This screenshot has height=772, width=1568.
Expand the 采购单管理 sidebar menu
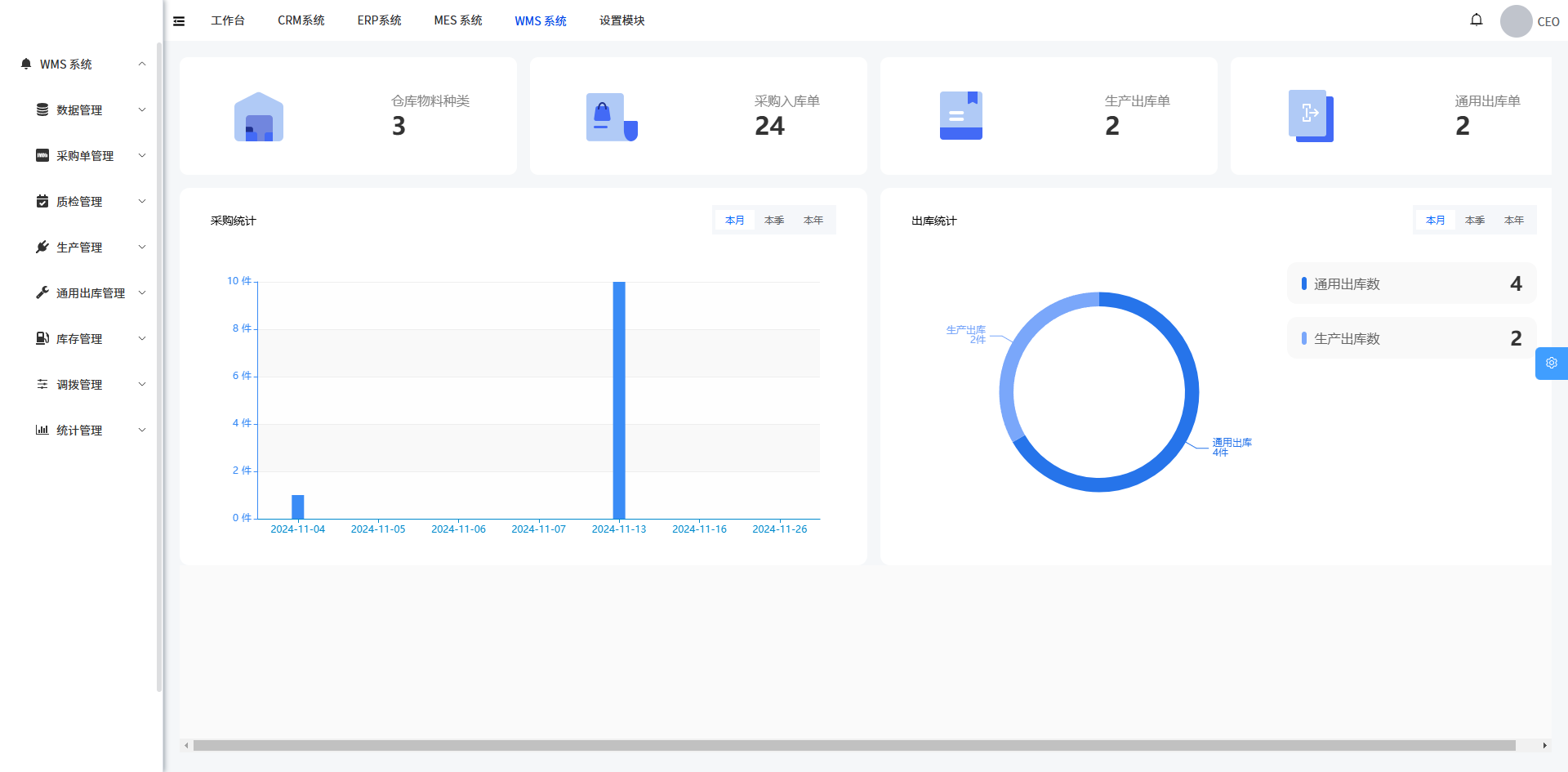[85, 156]
